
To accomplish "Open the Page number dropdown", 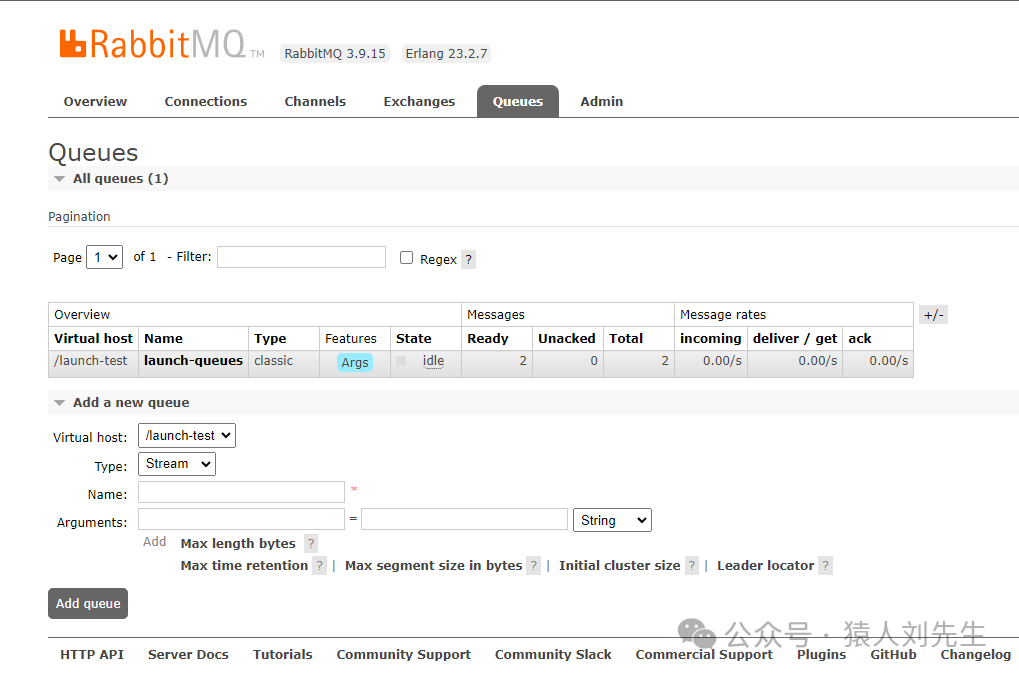I will 105,257.
